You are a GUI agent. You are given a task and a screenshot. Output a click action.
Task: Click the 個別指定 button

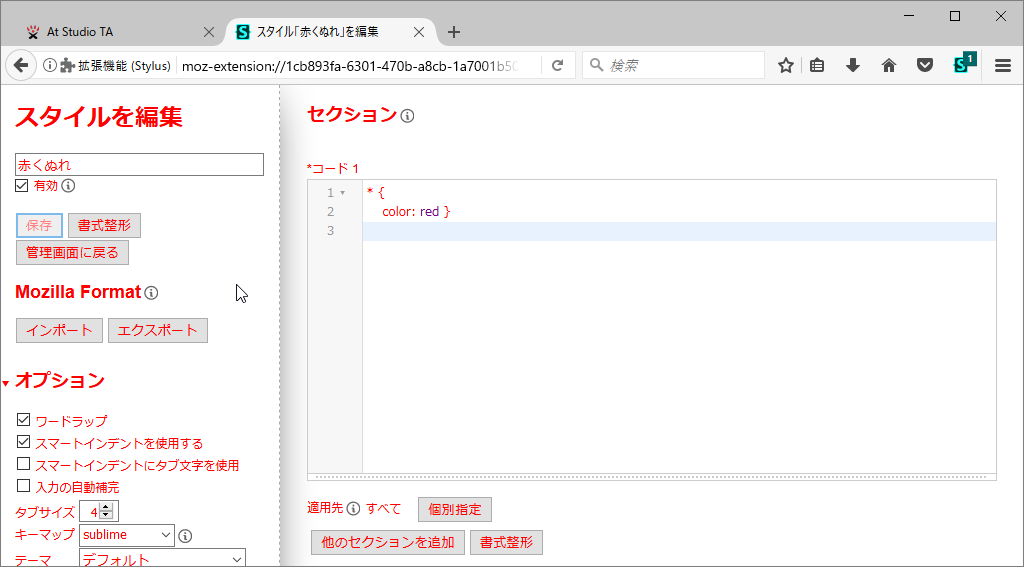coord(455,510)
